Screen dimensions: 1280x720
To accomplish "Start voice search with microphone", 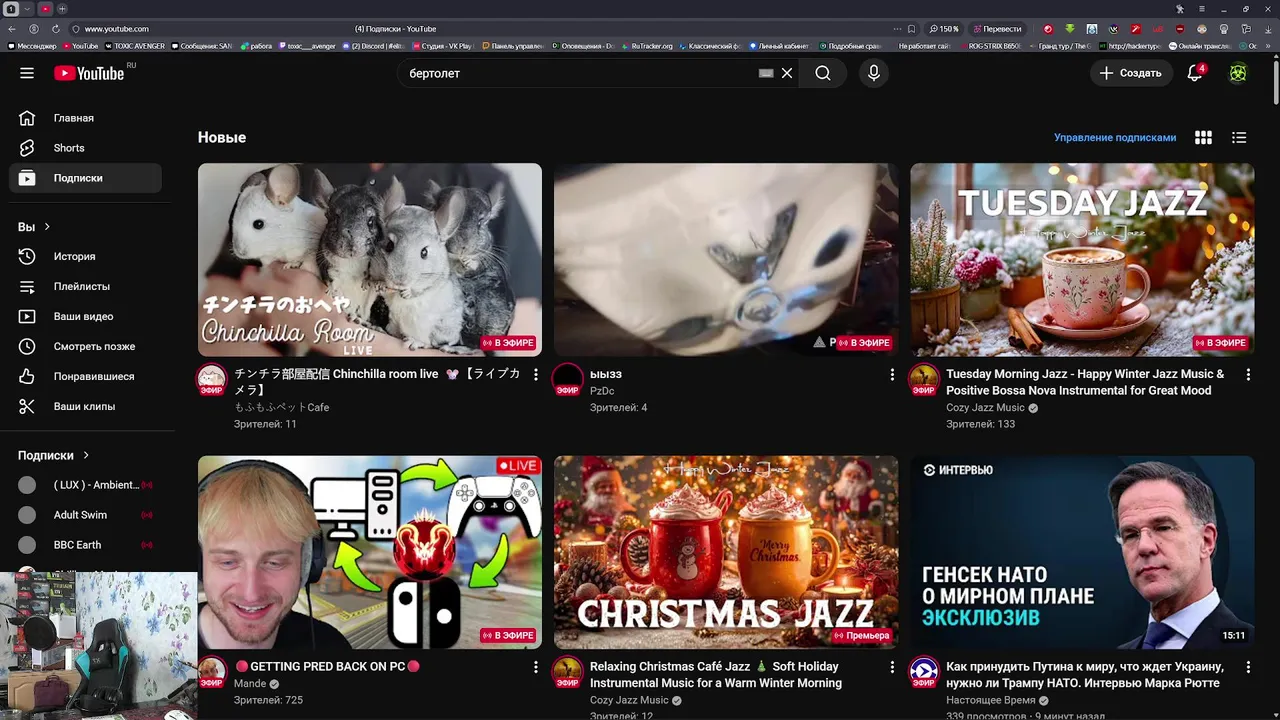I will click(x=874, y=73).
